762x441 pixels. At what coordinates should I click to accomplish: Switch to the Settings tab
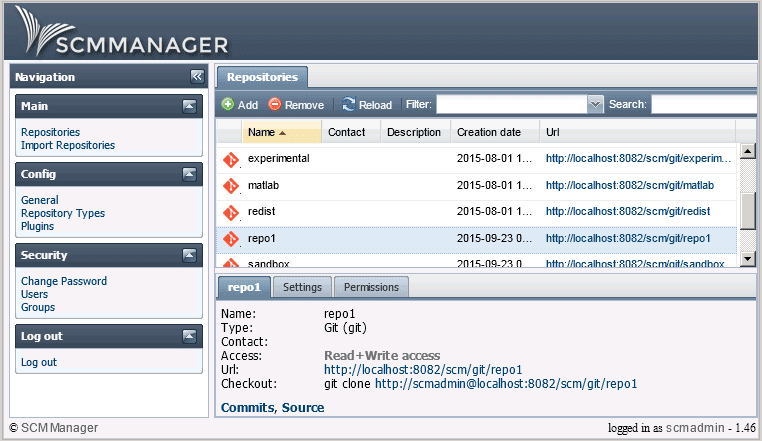[302, 287]
